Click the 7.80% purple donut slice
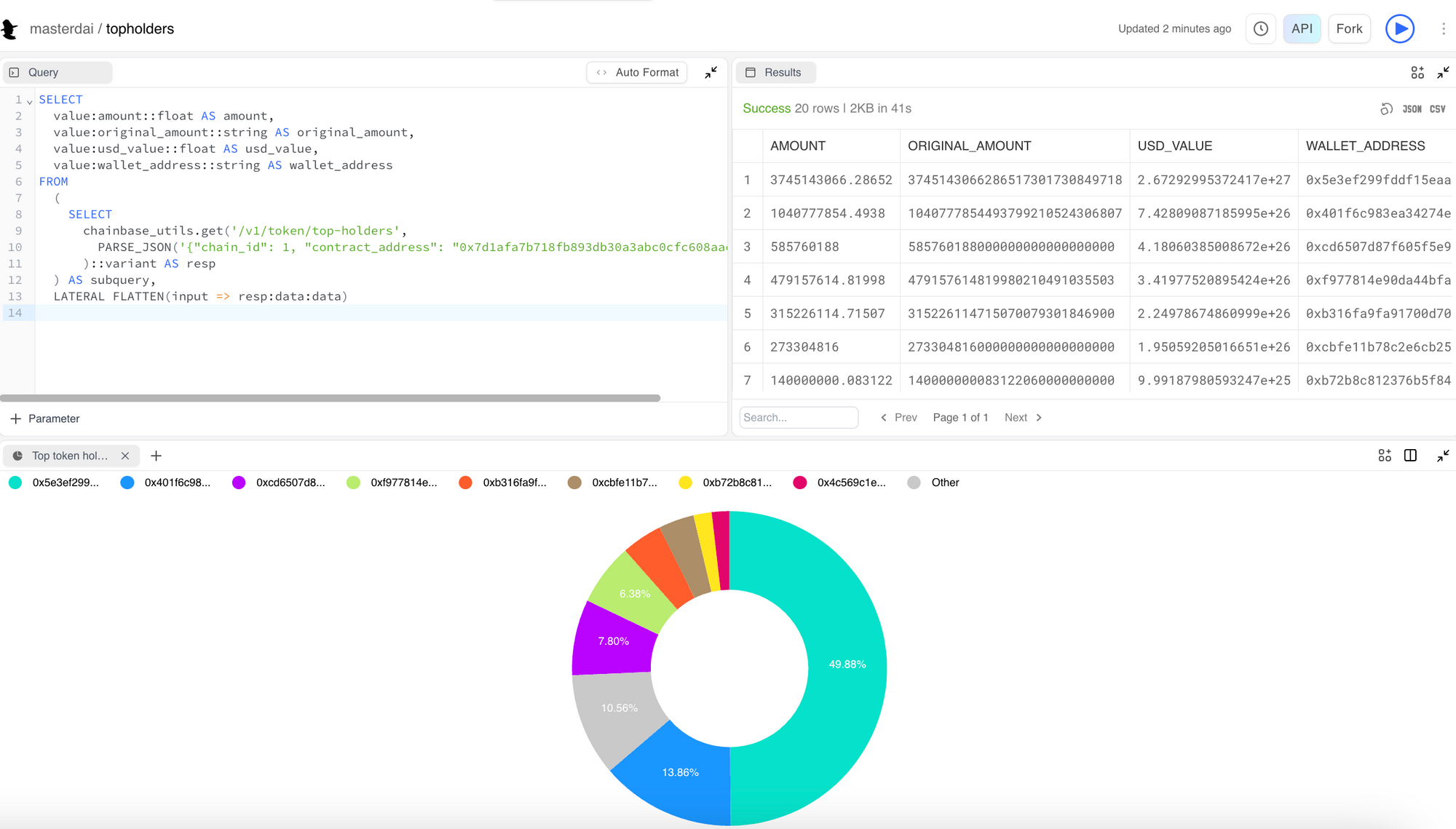 click(613, 641)
